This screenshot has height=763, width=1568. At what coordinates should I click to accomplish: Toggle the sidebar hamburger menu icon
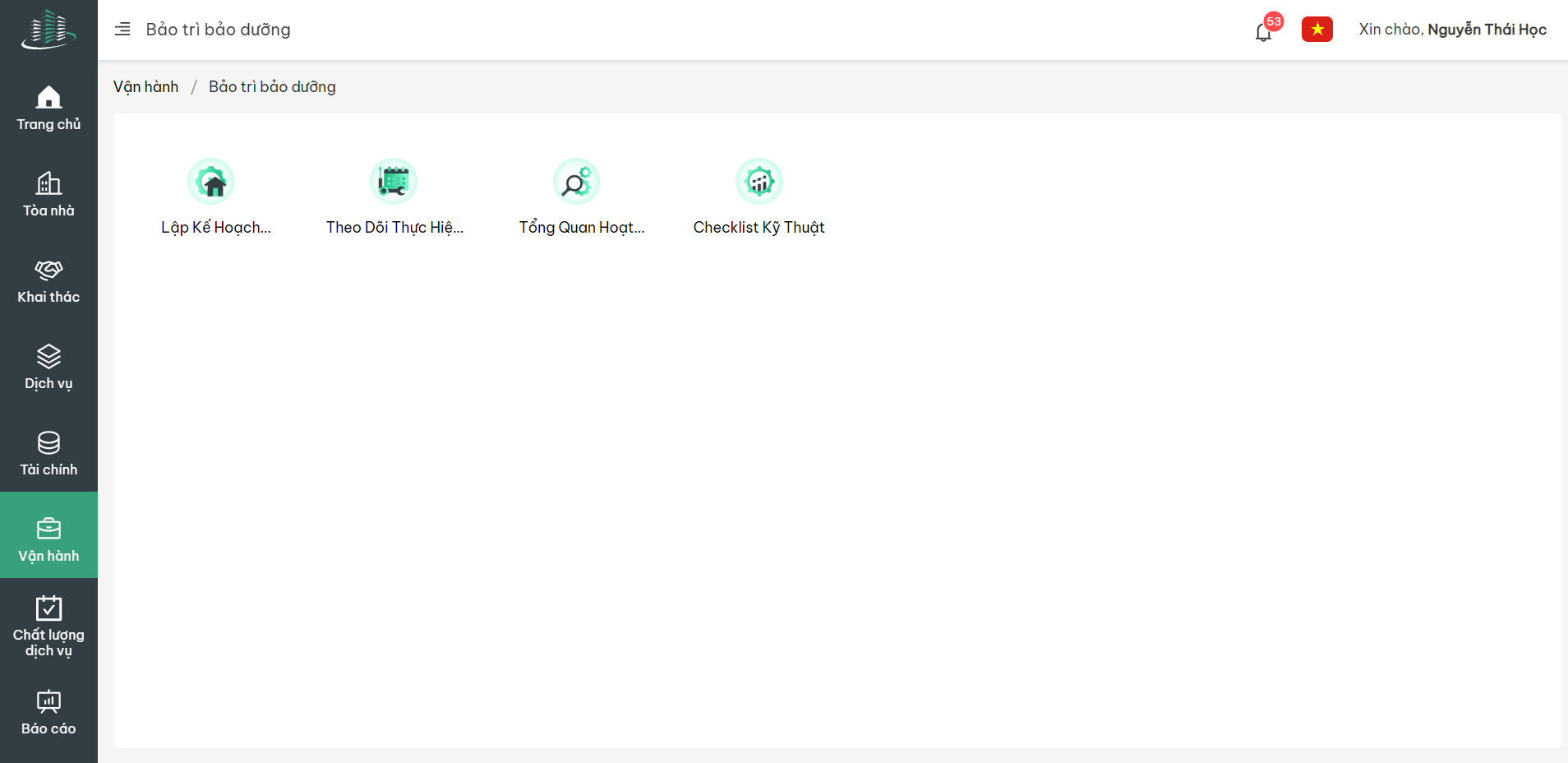(122, 30)
